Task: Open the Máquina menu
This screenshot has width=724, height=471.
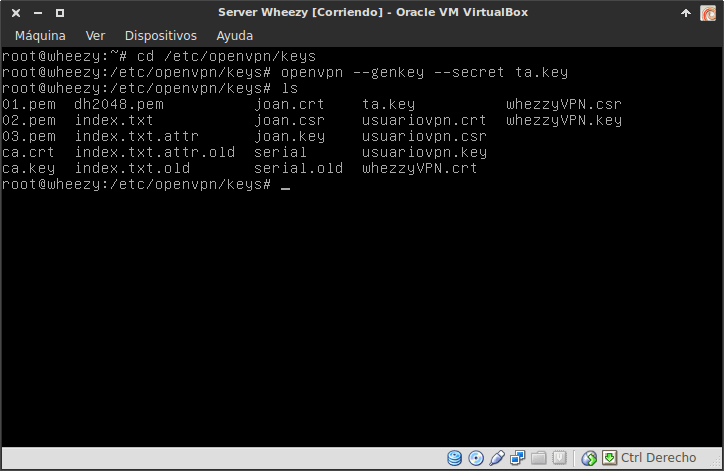Action: [40, 35]
